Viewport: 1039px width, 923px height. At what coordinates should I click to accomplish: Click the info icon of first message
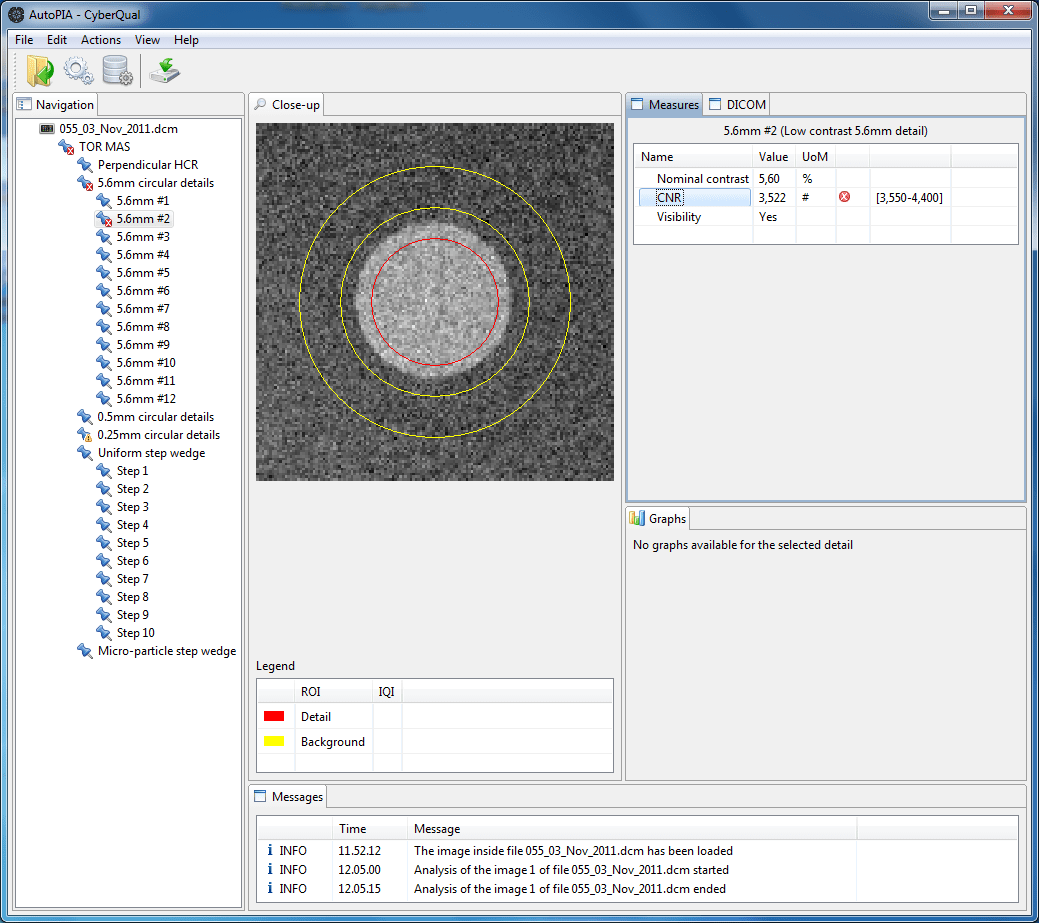(x=268, y=851)
